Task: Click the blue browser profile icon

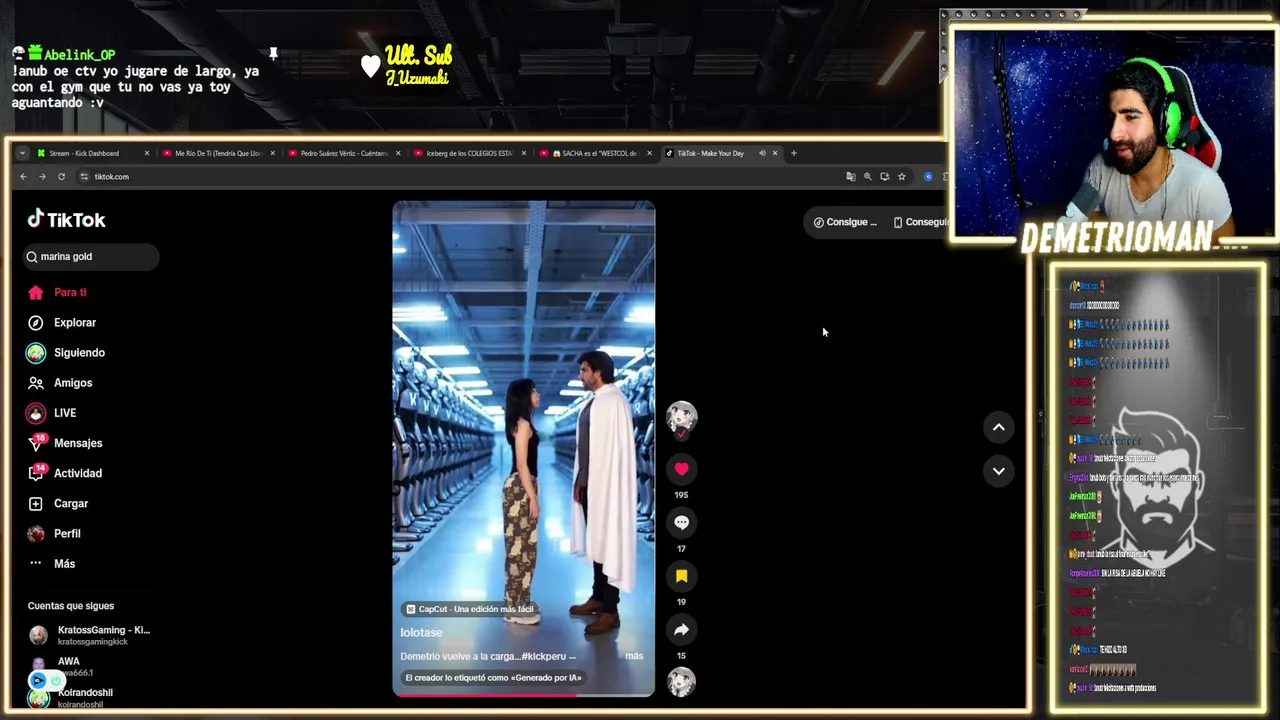Action: pyautogui.click(x=928, y=176)
